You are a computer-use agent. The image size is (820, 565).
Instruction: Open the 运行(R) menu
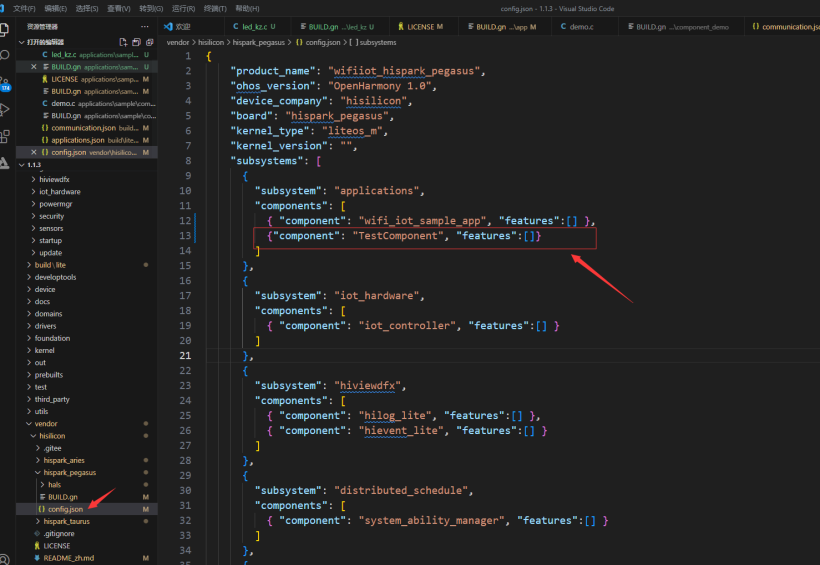[183, 8]
